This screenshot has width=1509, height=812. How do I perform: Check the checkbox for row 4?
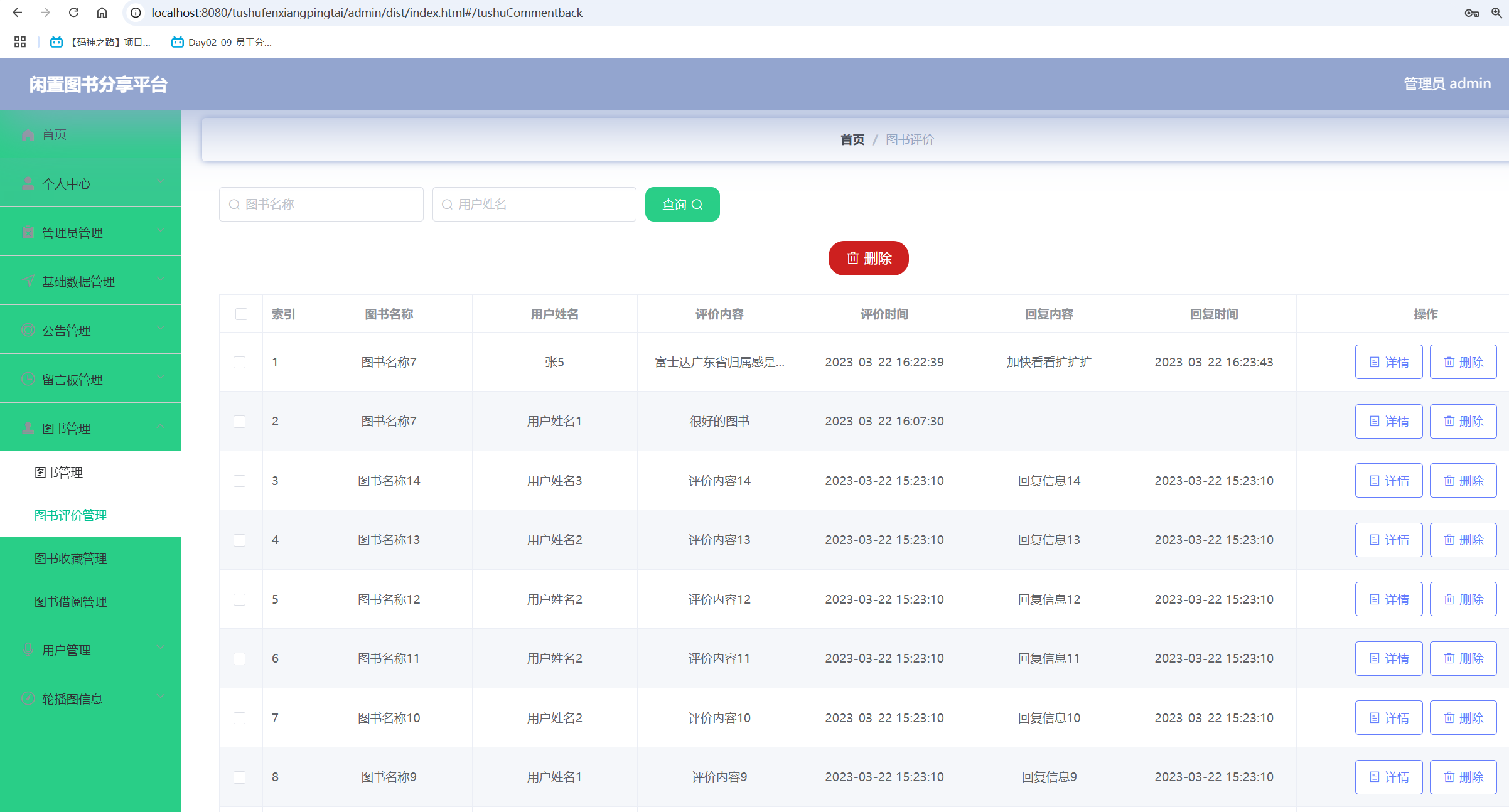[x=240, y=540]
